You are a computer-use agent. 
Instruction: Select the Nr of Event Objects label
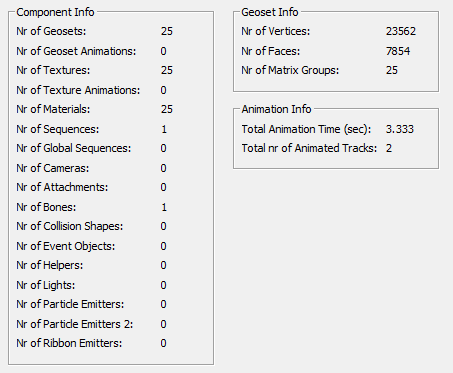65,246
